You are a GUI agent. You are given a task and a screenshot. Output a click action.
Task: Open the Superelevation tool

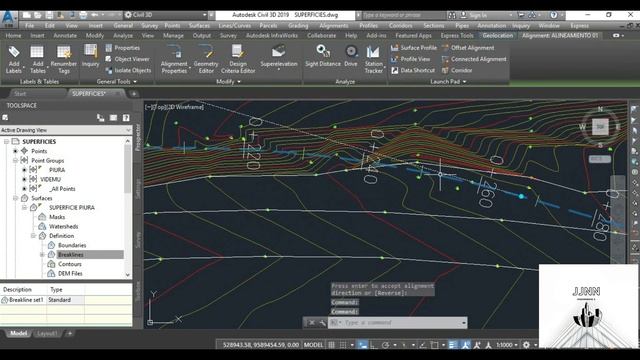[x=279, y=57]
